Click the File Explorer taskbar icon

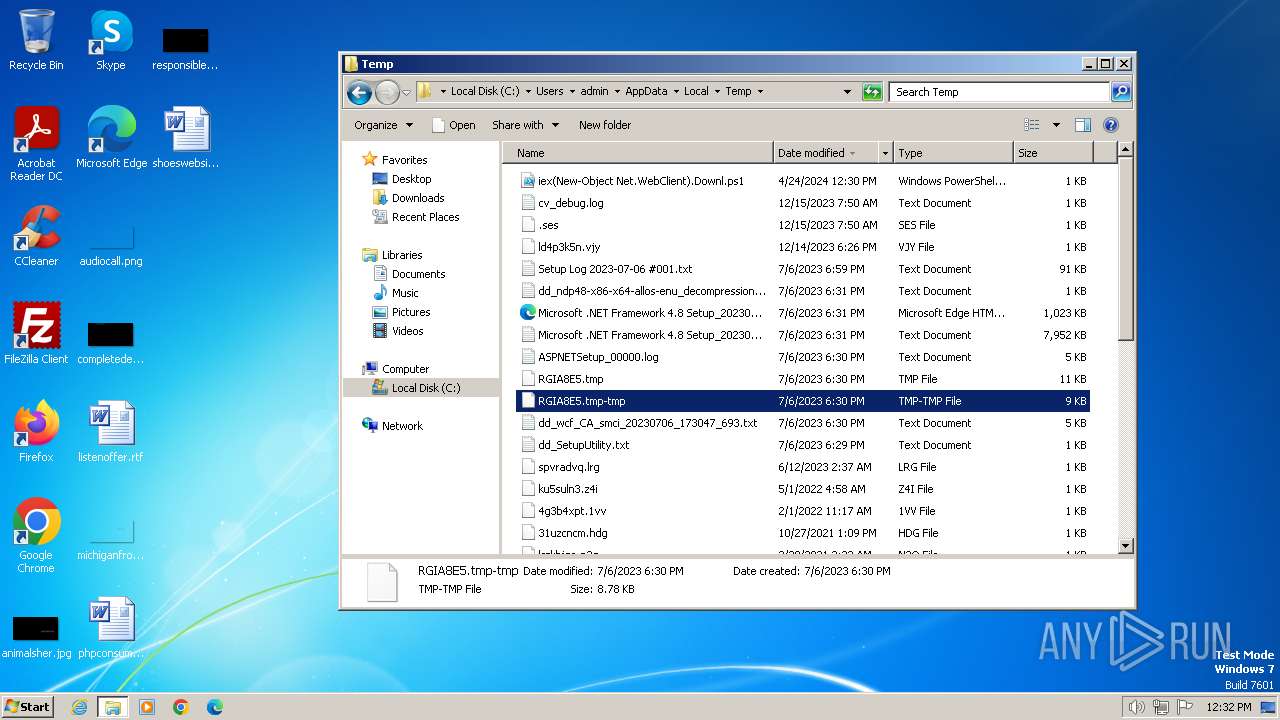(112, 707)
